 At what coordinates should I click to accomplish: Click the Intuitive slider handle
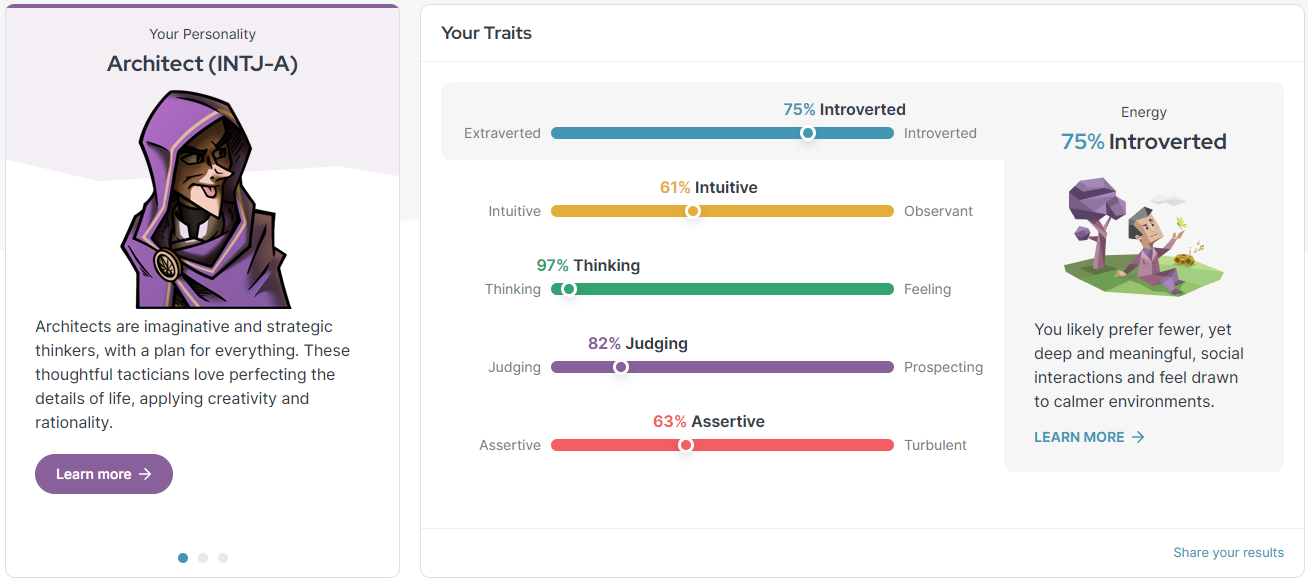(693, 211)
